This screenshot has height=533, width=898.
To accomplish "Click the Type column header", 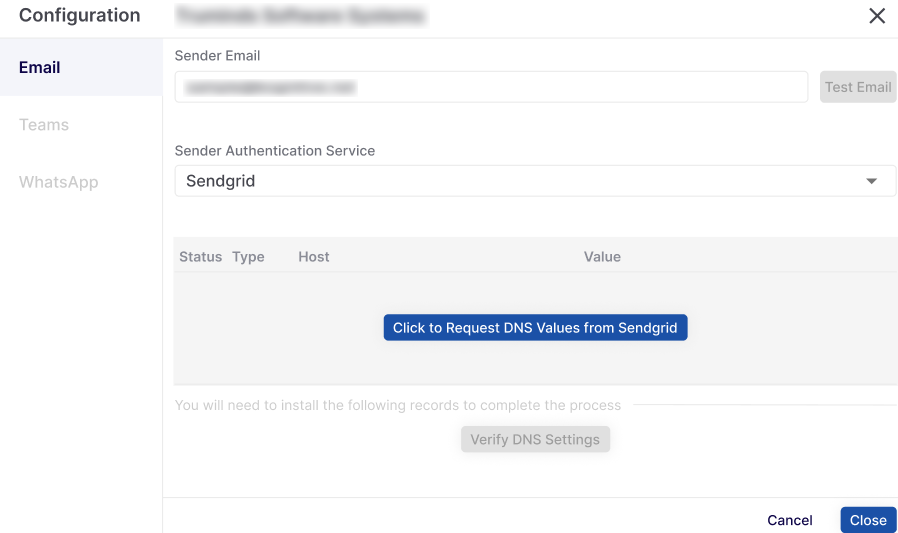I will pos(248,257).
